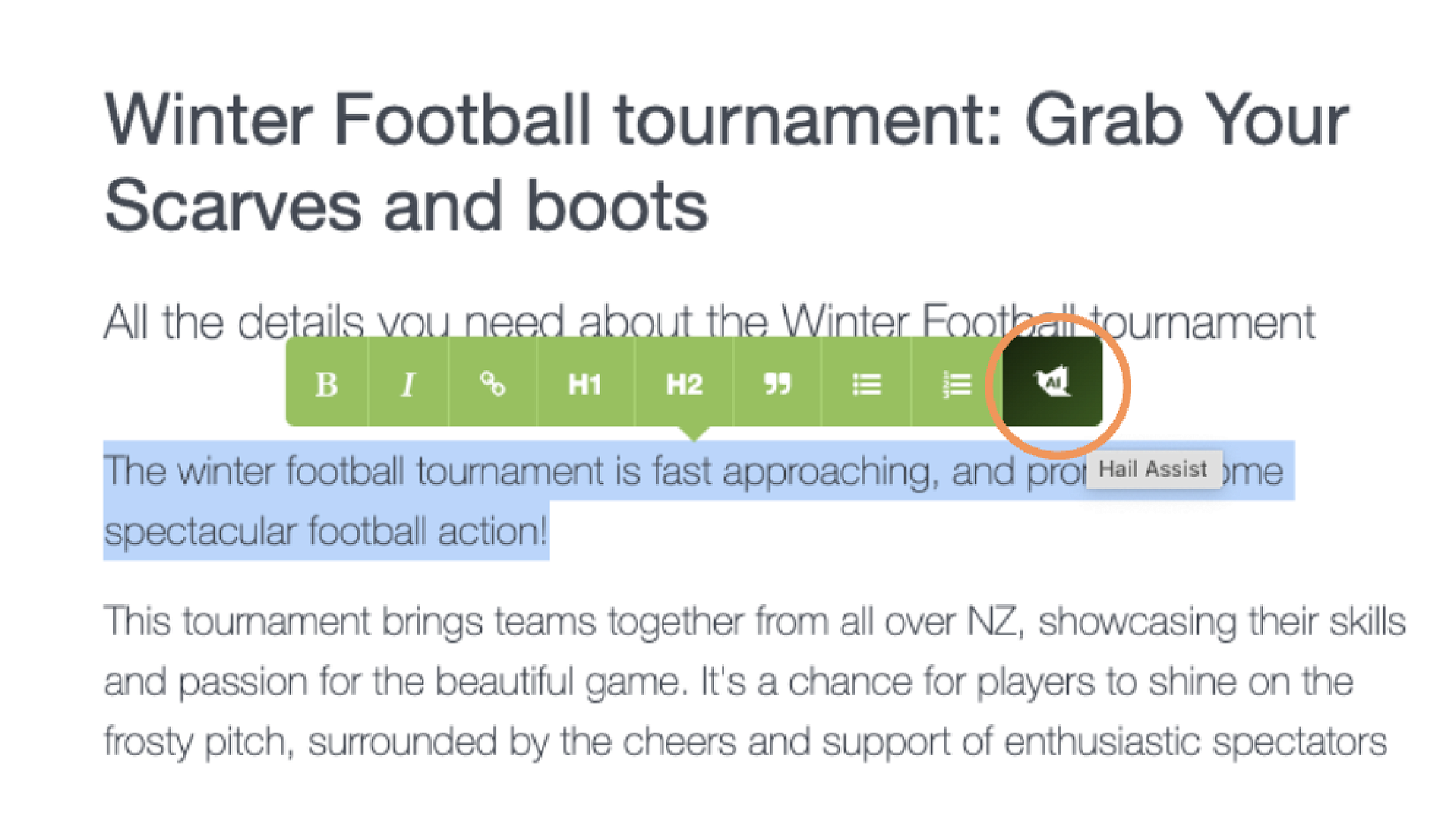This screenshot has width=1446, height=840.
Task: Click the word 'boots' in the title
Action: pos(617,207)
